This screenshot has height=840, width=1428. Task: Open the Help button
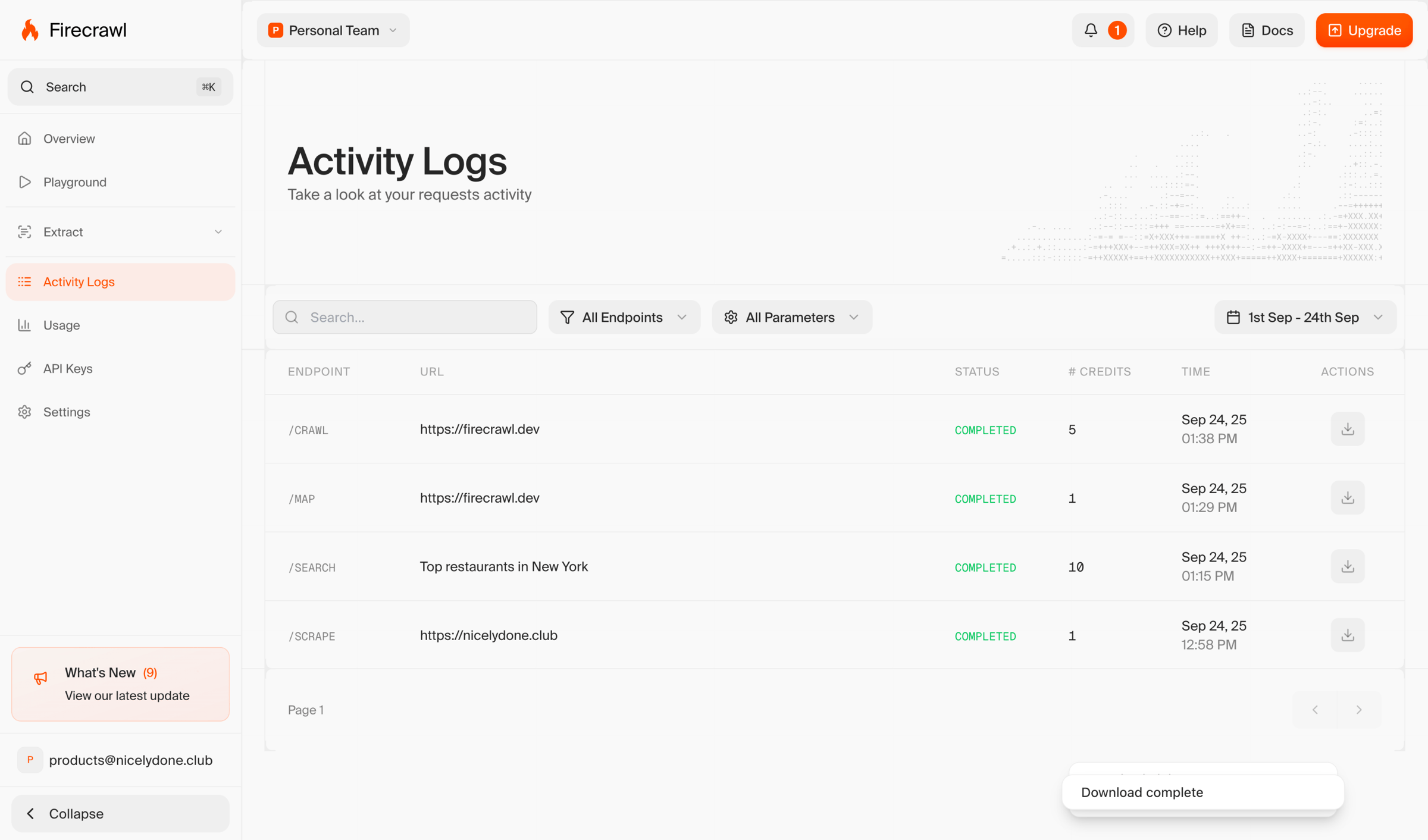click(x=1182, y=30)
